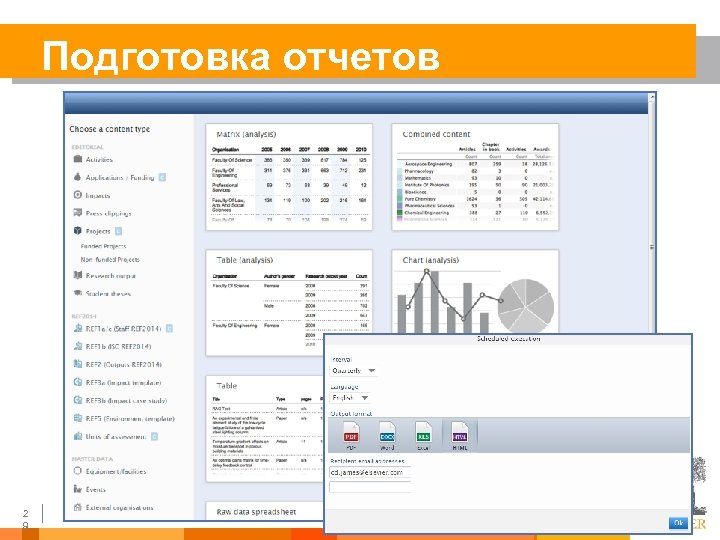Click the 'Choose a content type' heading
720x540 pixels.
[110, 129]
